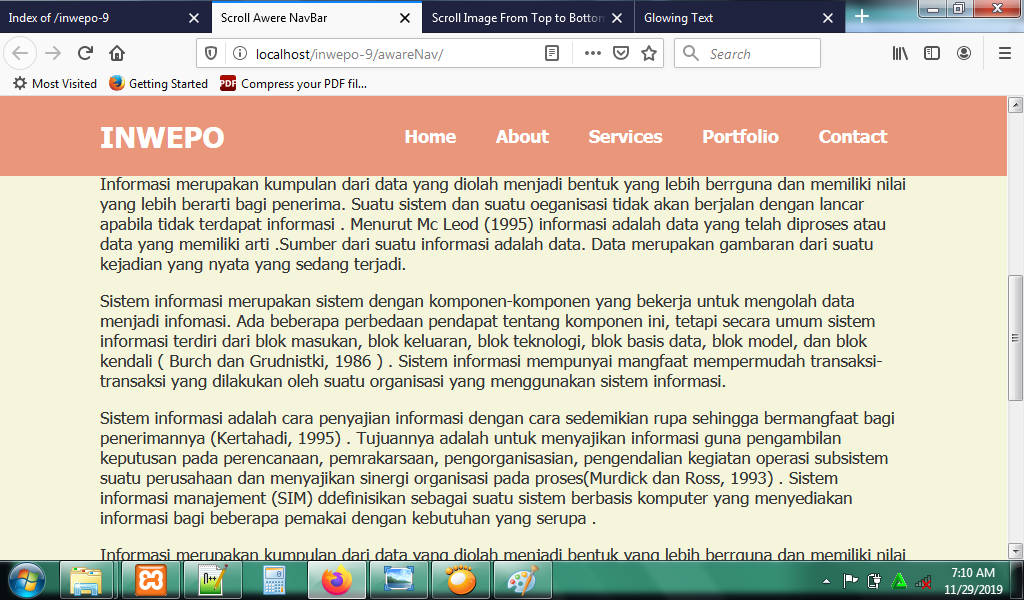1024x600 pixels.
Task: Bookmark this page with the star icon
Action: point(649,53)
